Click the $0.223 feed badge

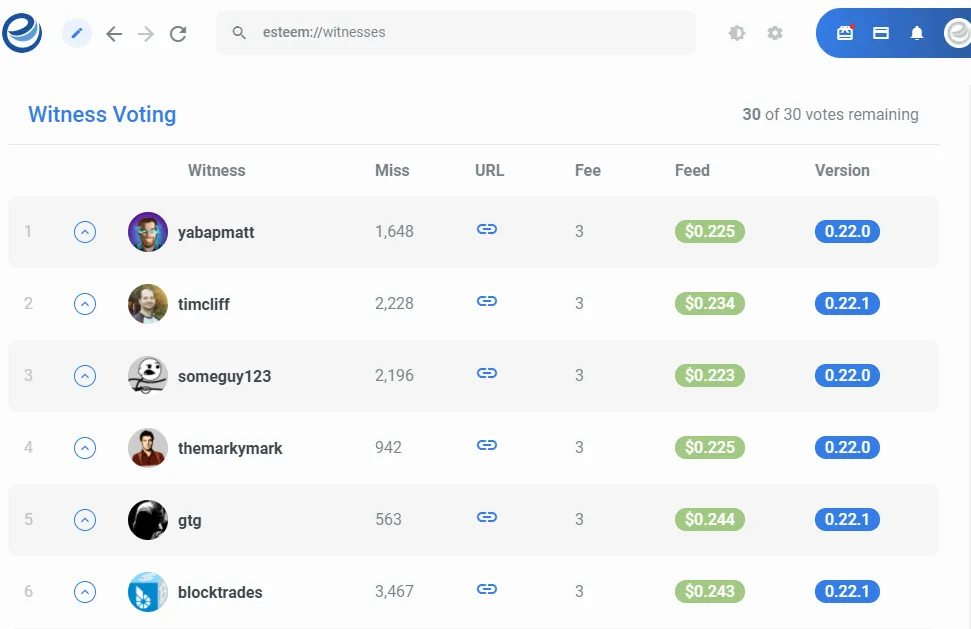(710, 375)
